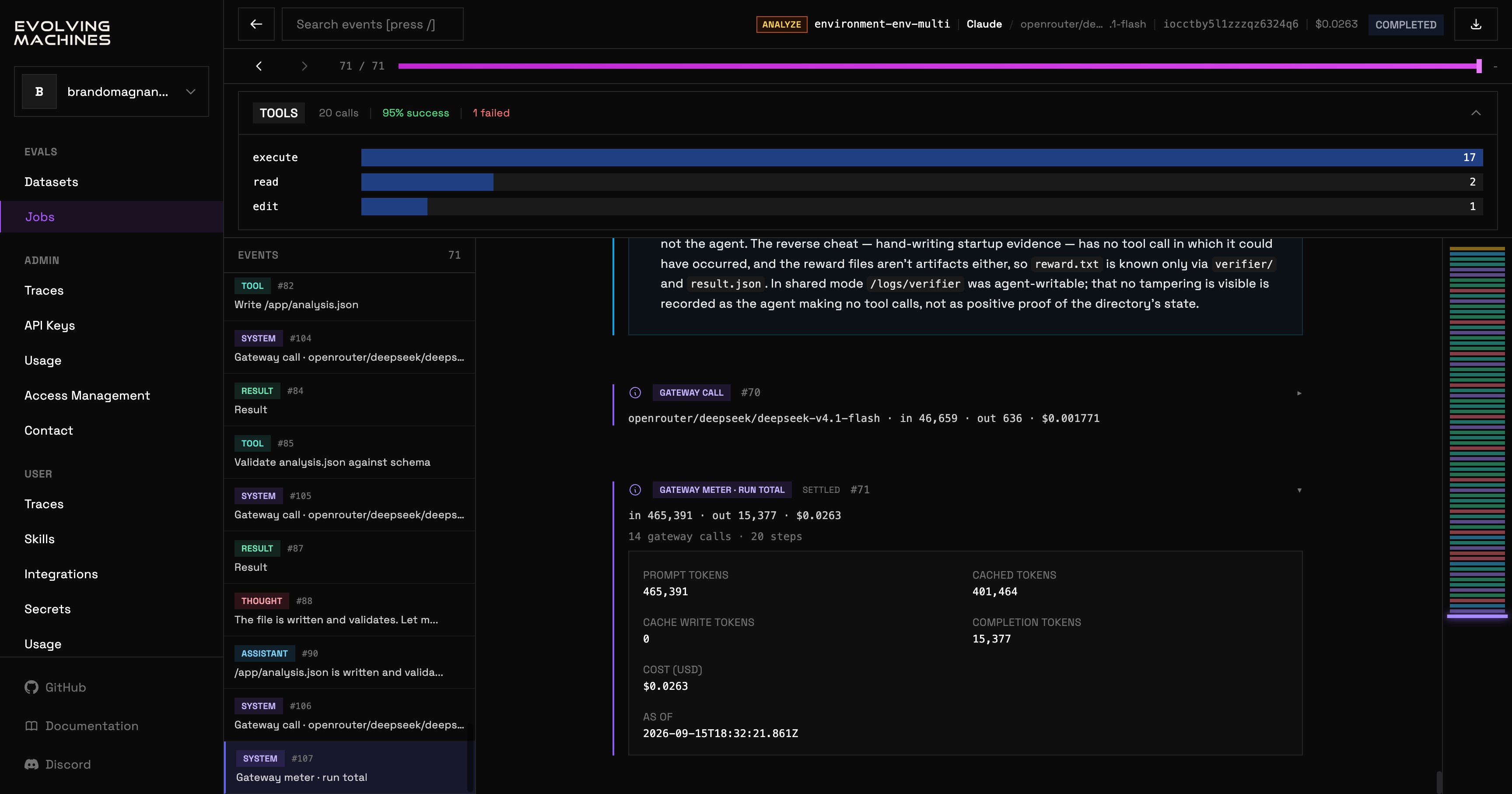Screen dimensions: 1512x794
Task: Click the back arrow button
Action: tap(256, 24)
